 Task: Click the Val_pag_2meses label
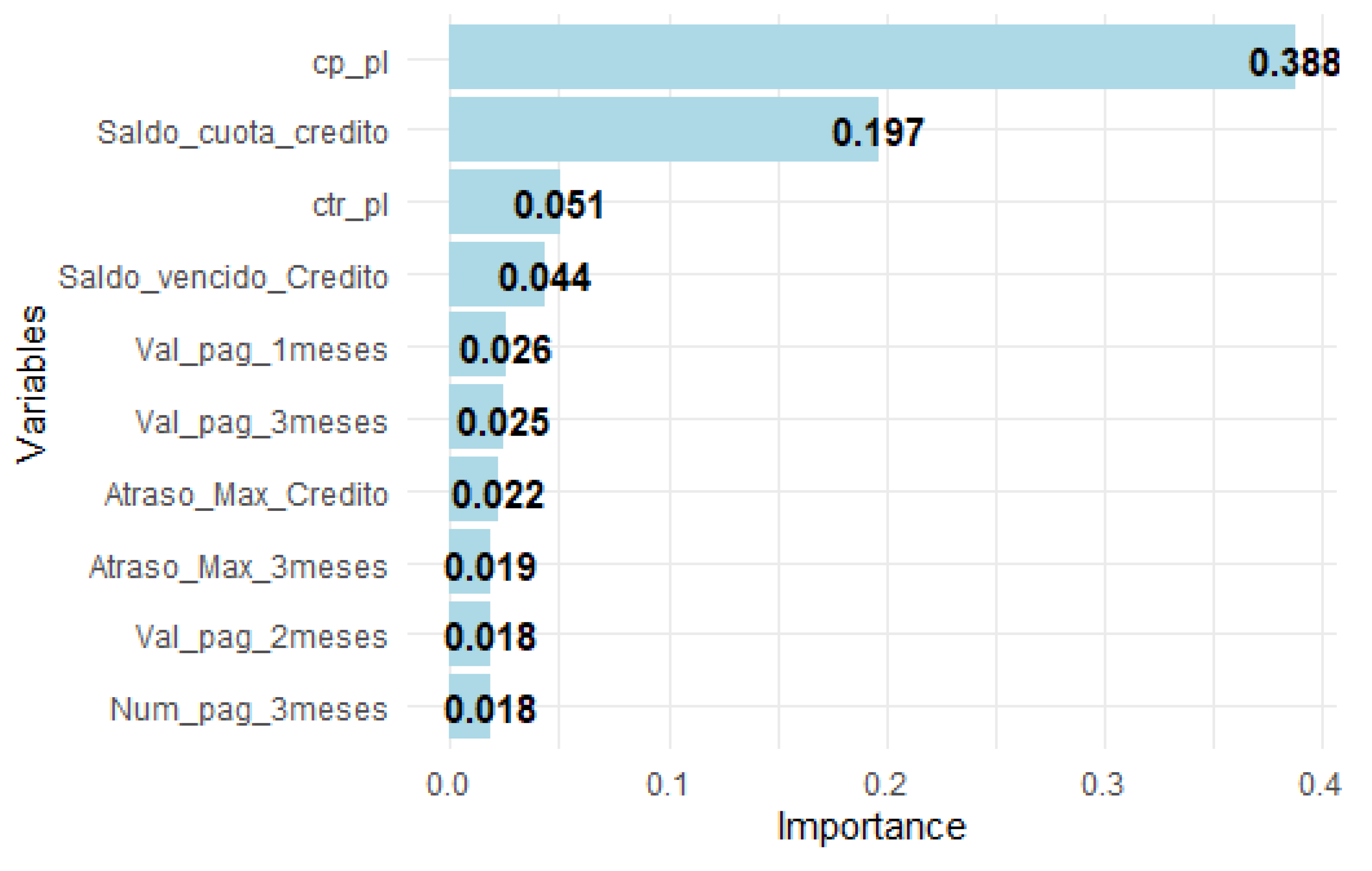[261, 637]
